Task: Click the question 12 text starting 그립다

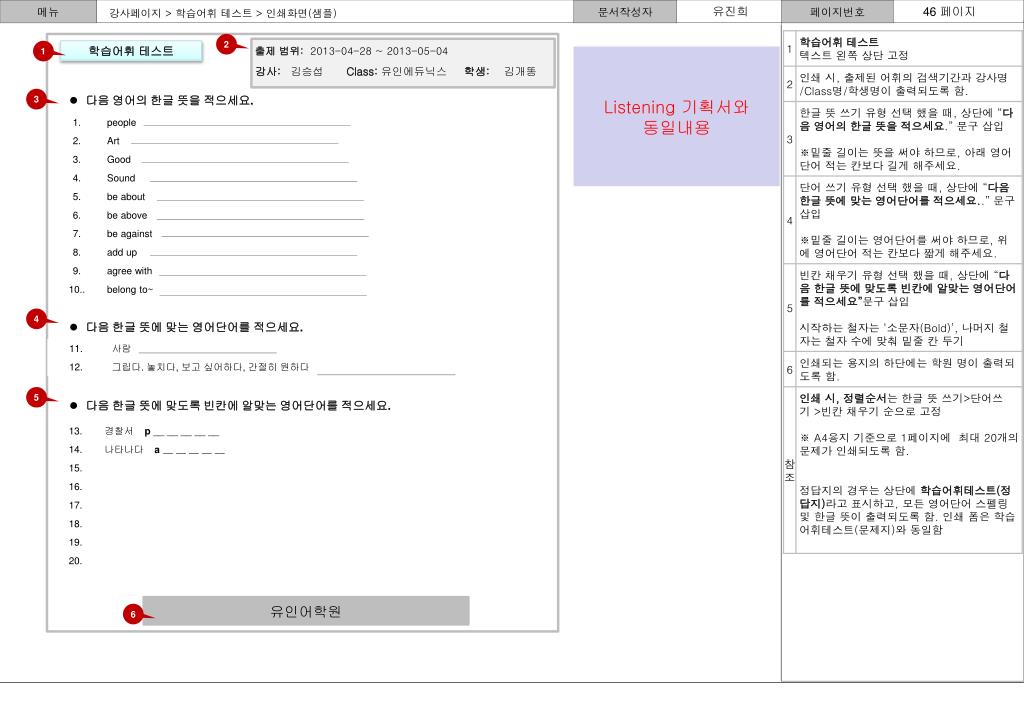Action: [x=210, y=367]
